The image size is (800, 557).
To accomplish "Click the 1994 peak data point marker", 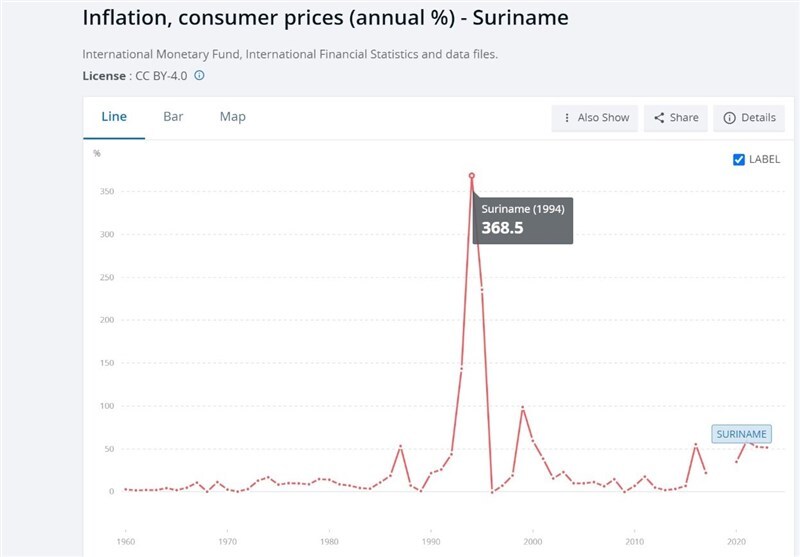I will click(x=472, y=176).
